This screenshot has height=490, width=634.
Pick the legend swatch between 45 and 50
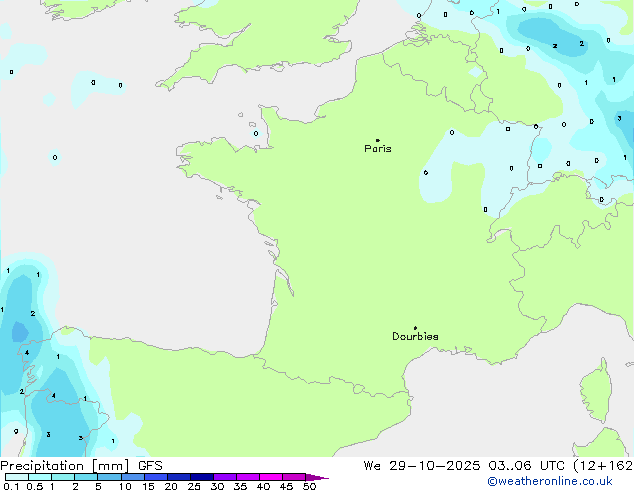click(294, 477)
